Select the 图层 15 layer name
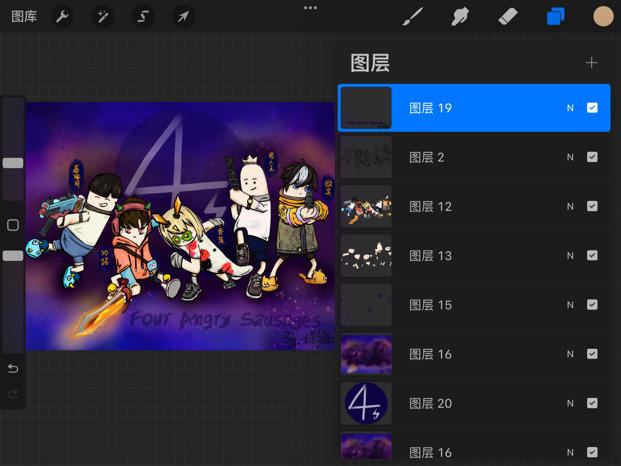Viewport: 621px width, 466px height. click(431, 305)
